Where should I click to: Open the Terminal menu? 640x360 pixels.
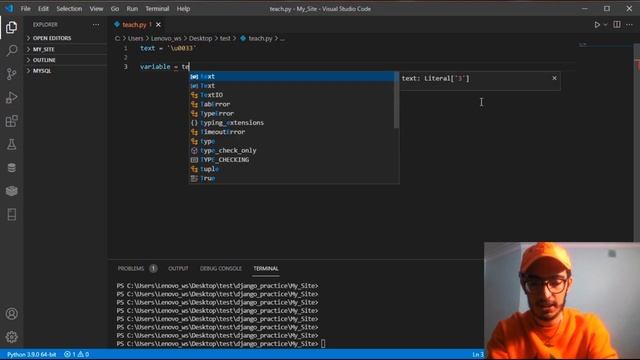click(157, 9)
